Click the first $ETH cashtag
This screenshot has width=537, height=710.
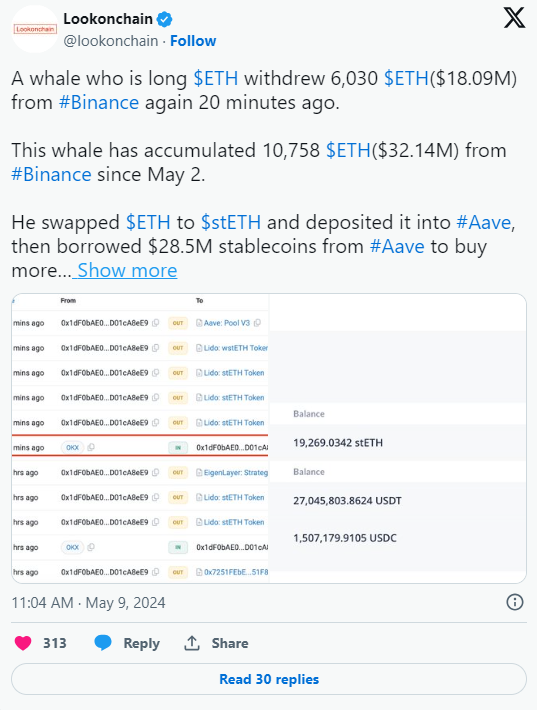point(216,78)
